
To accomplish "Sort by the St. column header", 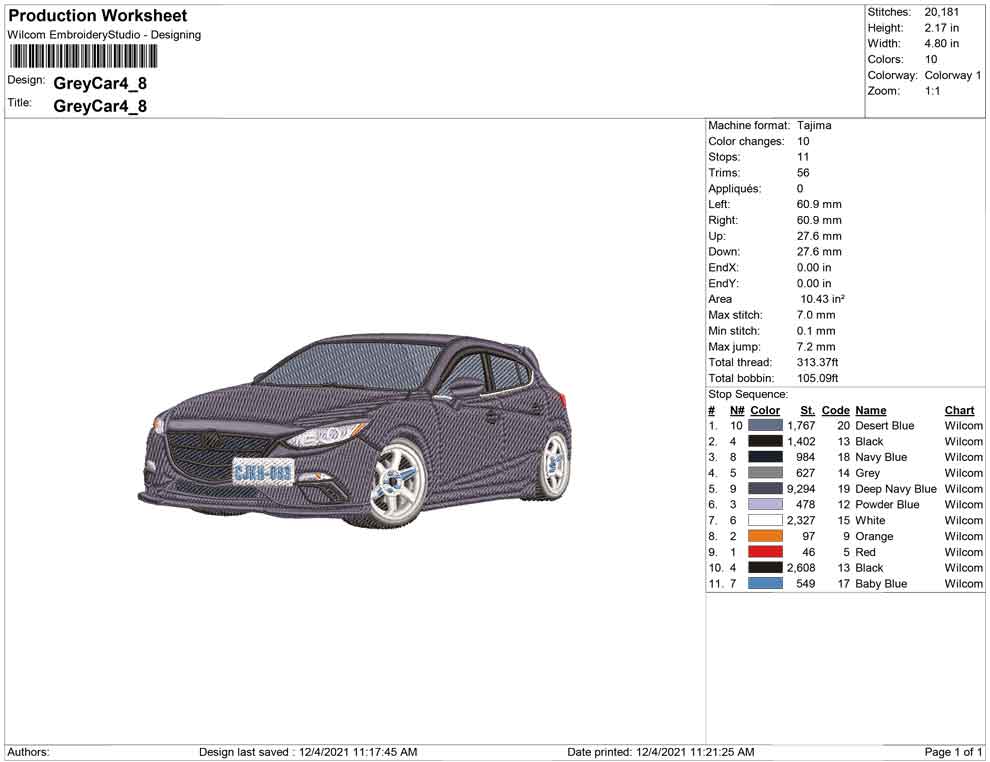I will [x=807, y=410].
